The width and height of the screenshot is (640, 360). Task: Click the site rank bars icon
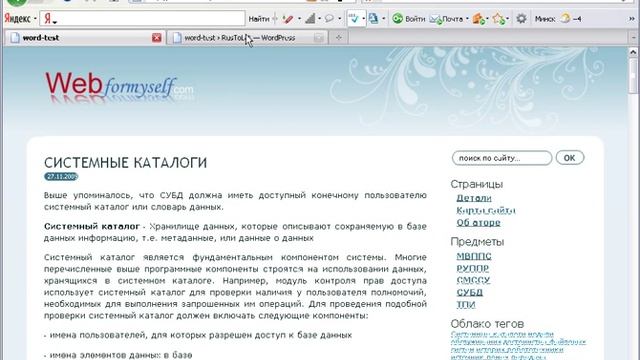311,18
